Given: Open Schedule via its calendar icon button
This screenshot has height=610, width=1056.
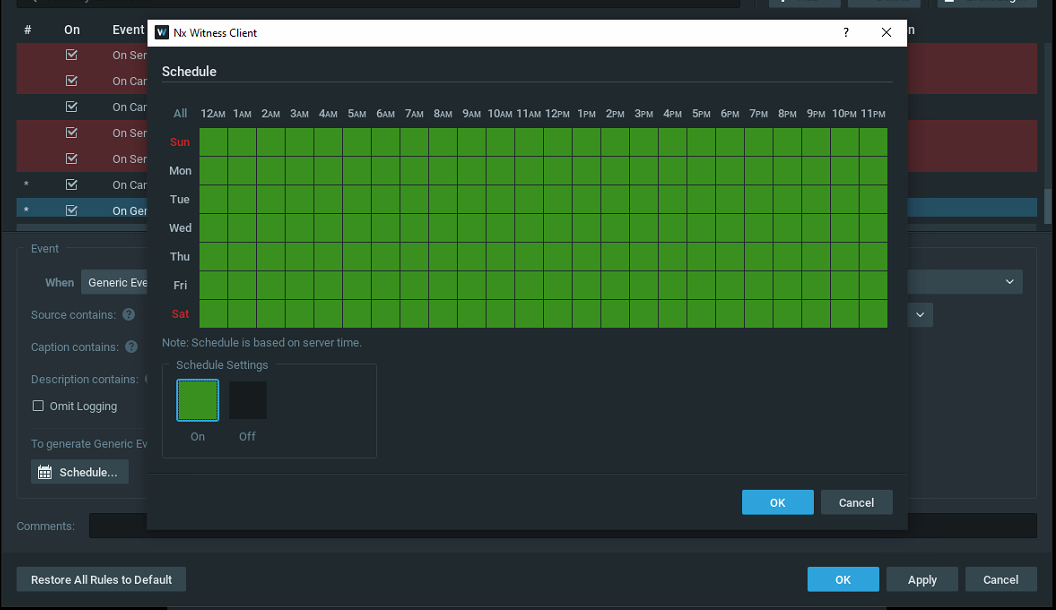Looking at the screenshot, I should point(80,472).
